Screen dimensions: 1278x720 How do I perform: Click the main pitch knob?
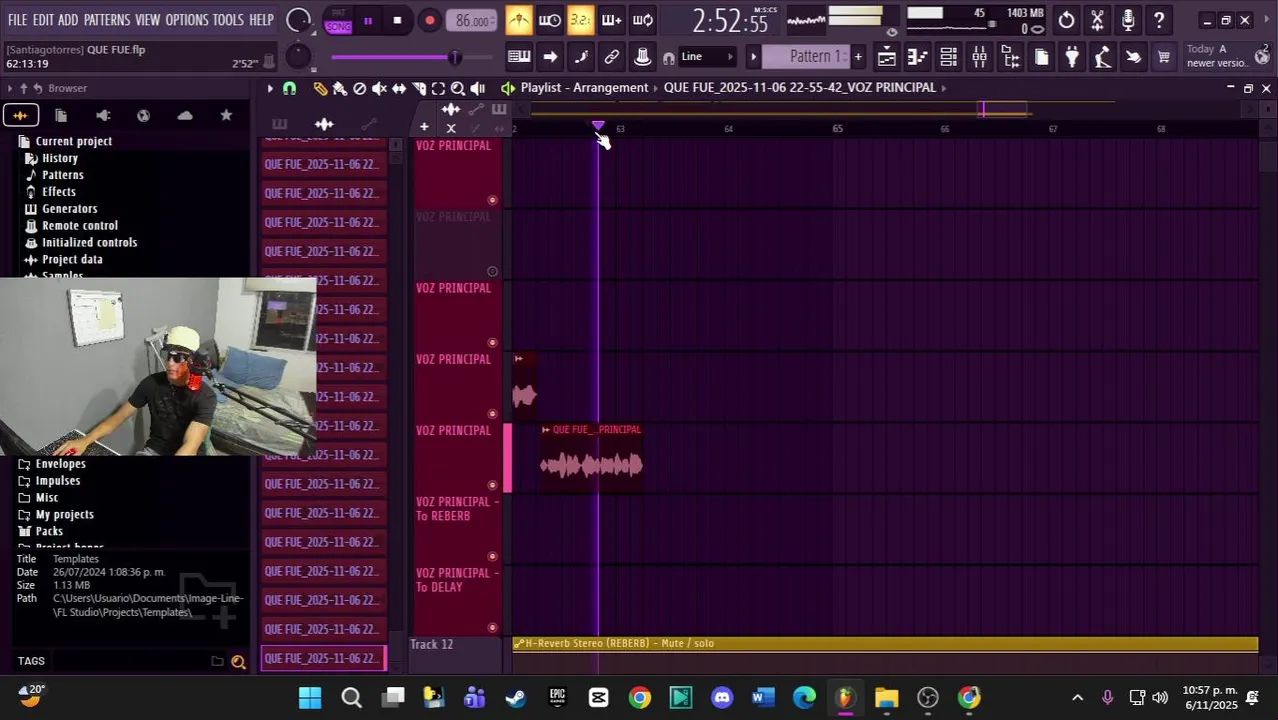pyautogui.click(x=298, y=57)
